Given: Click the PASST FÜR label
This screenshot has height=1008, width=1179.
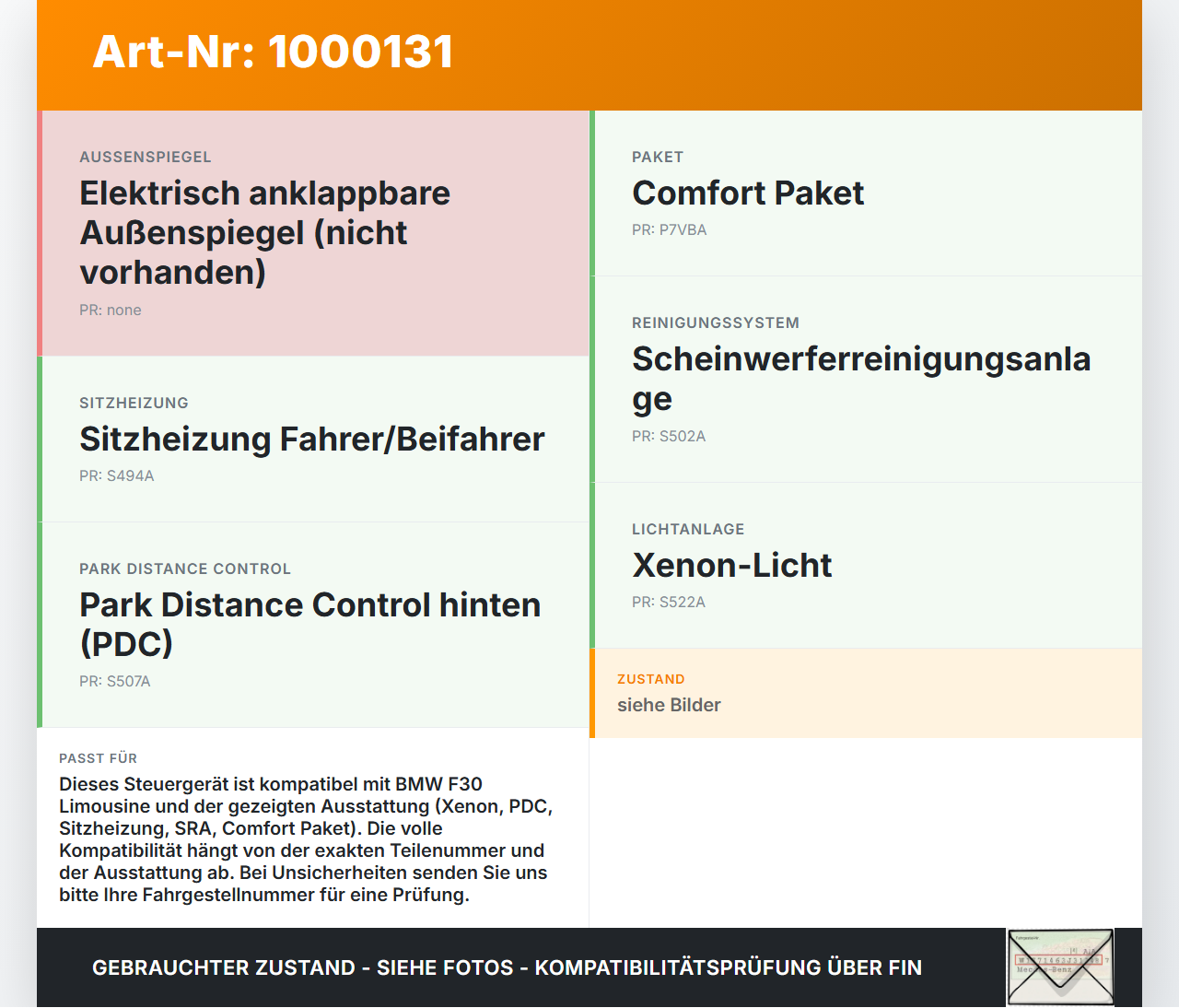Looking at the screenshot, I should coord(99,758).
